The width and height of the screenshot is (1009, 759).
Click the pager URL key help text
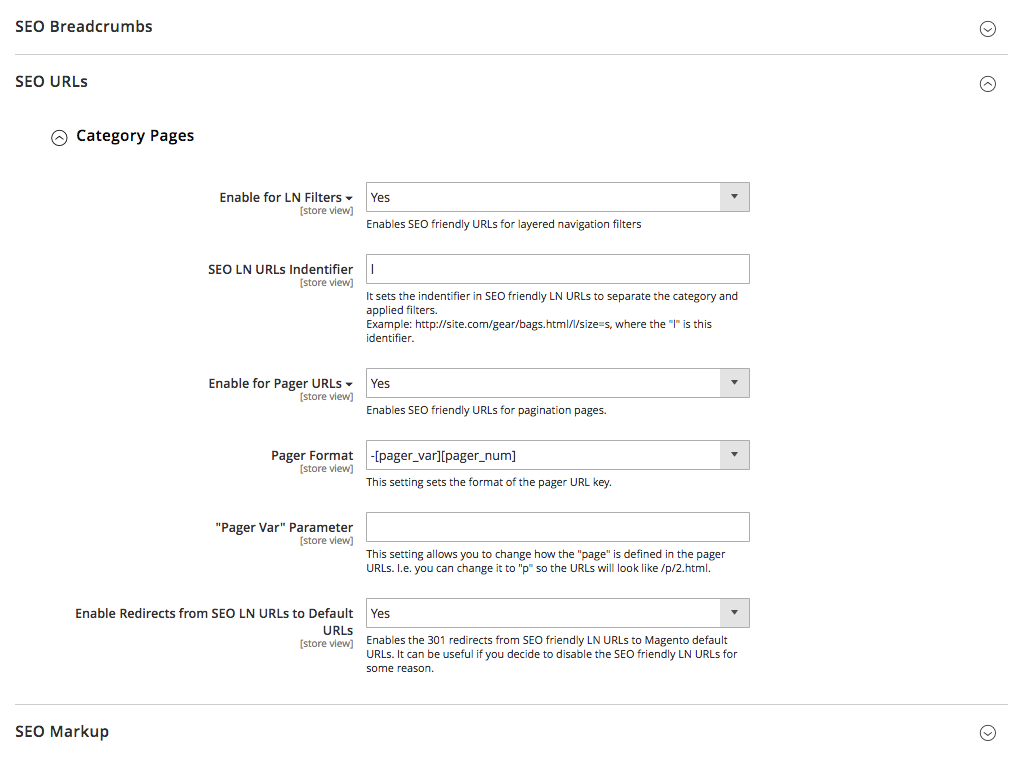pyautogui.click(x=489, y=482)
